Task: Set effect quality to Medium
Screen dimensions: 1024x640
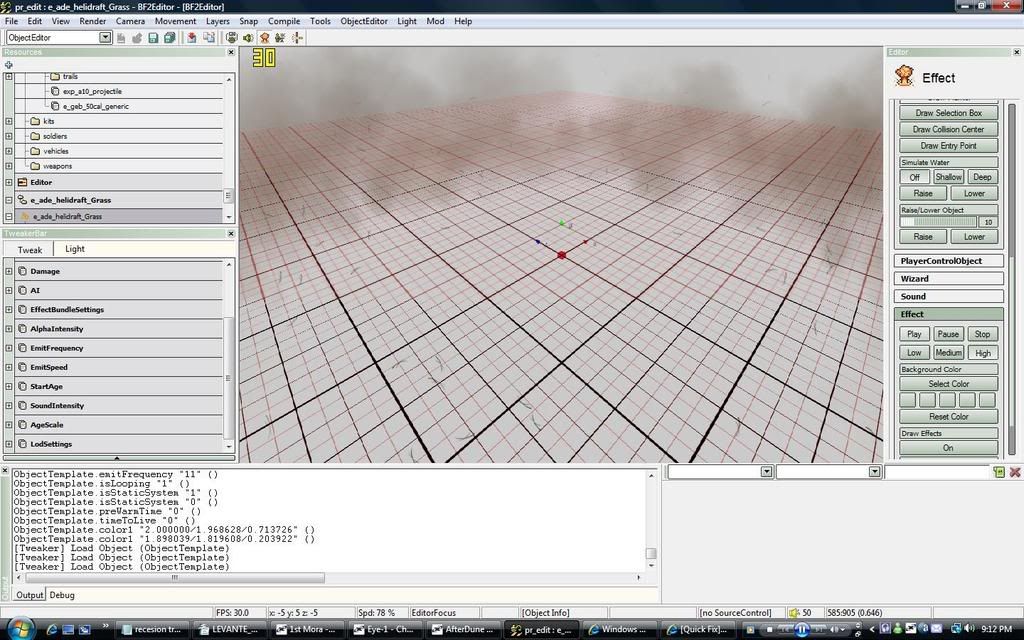Action: (948, 353)
